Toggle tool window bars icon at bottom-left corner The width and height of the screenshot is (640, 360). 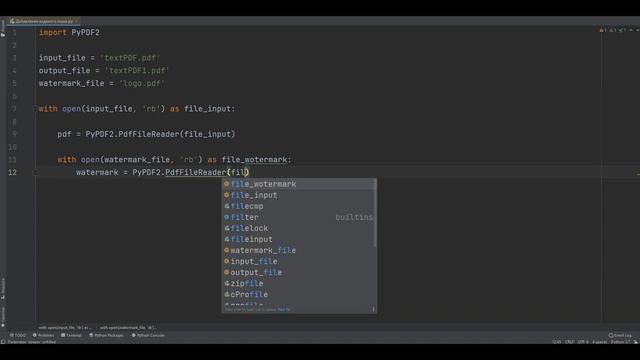(x=3, y=342)
